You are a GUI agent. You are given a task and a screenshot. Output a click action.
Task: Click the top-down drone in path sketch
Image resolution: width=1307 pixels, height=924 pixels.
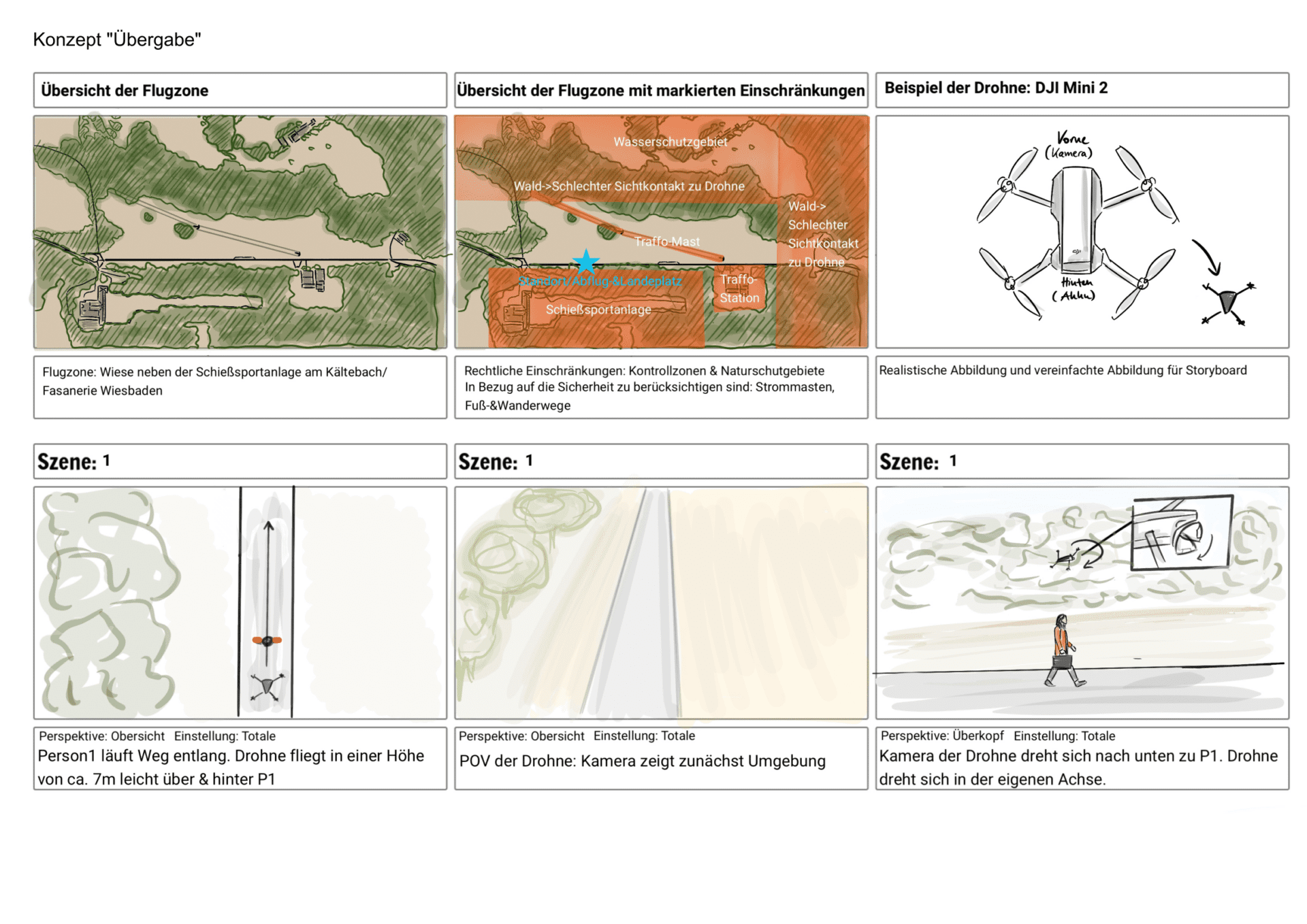[267, 686]
